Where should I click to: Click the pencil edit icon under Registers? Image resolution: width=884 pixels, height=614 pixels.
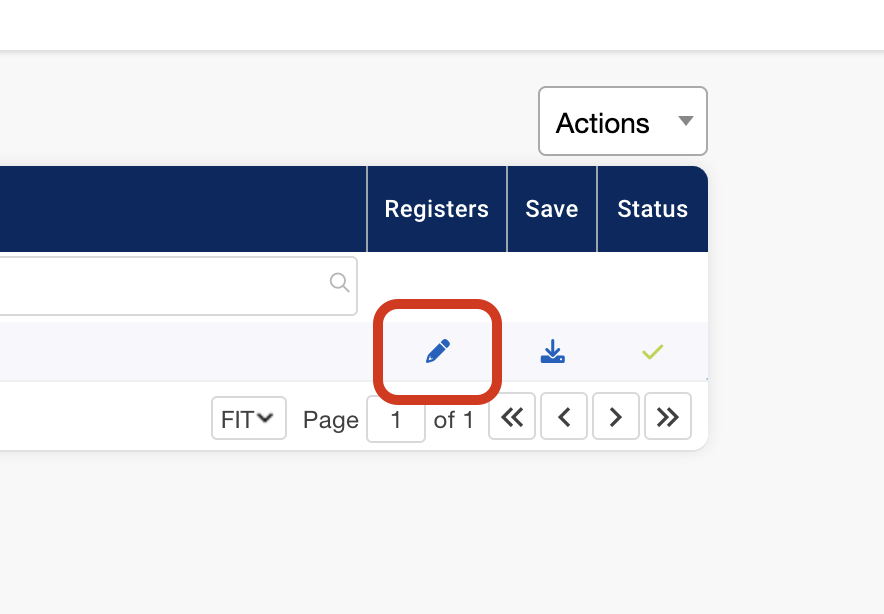(438, 351)
